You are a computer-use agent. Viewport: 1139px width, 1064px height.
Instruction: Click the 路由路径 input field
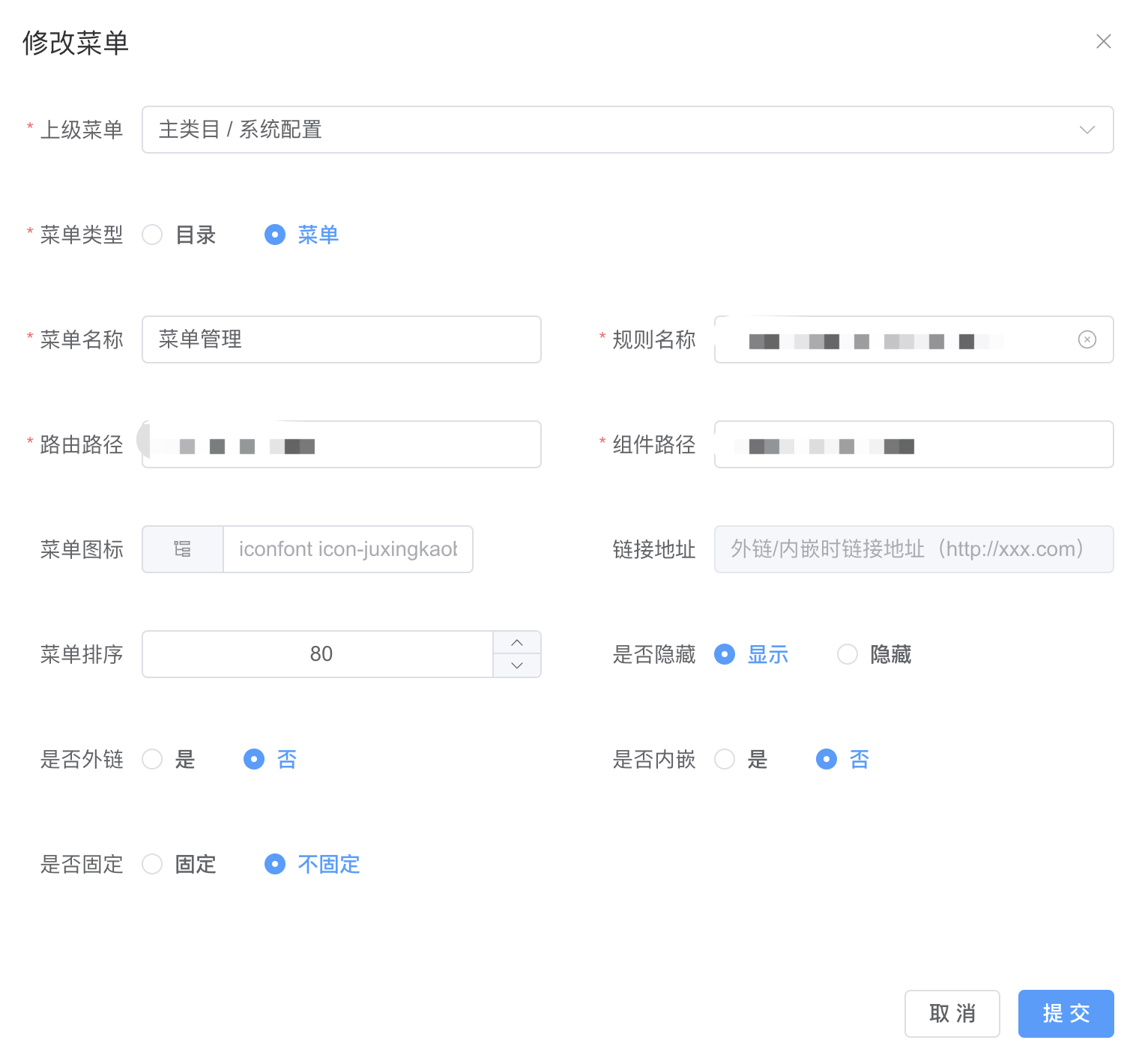(x=342, y=444)
